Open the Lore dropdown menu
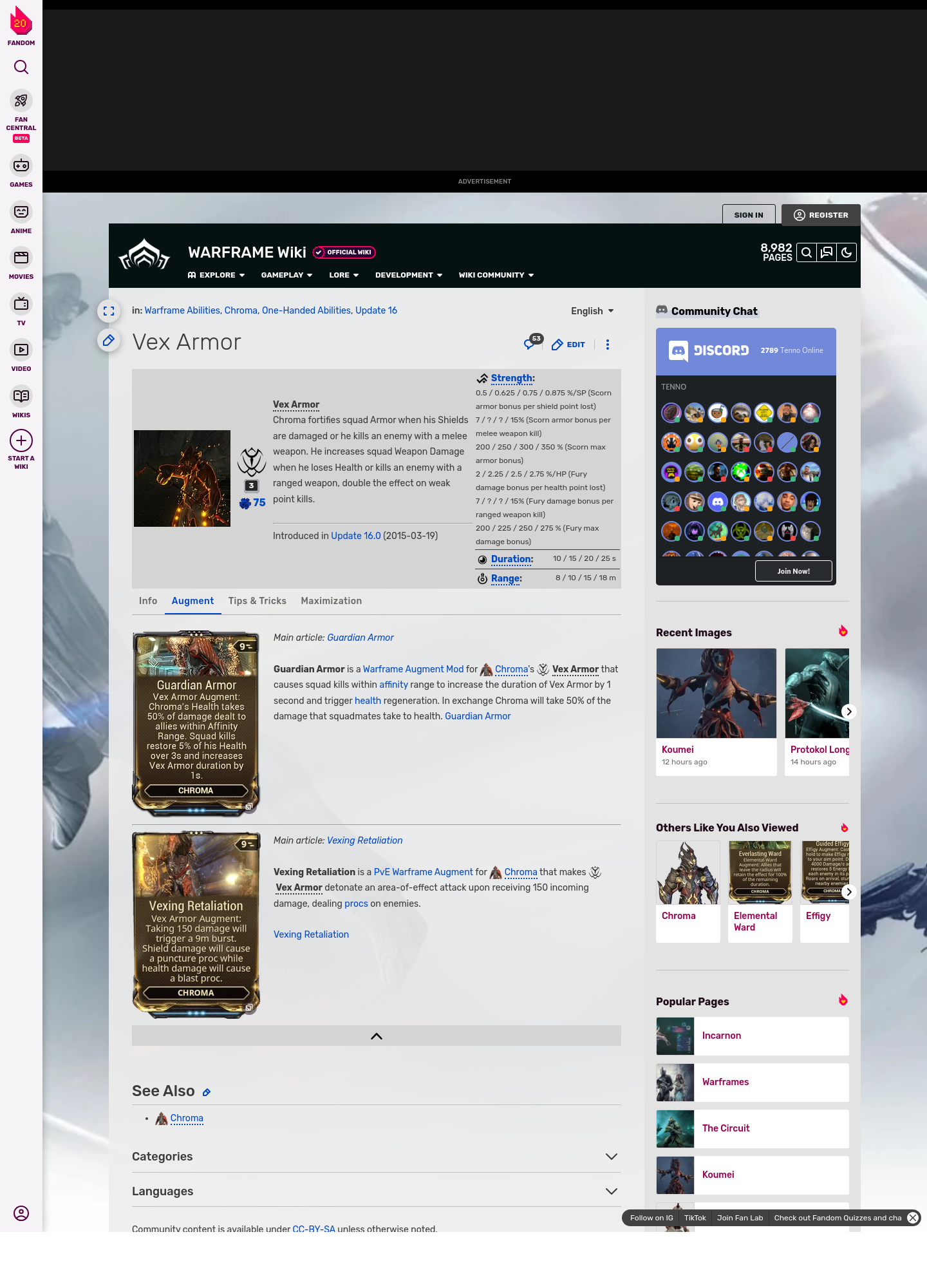The image size is (927, 1288). click(344, 275)
